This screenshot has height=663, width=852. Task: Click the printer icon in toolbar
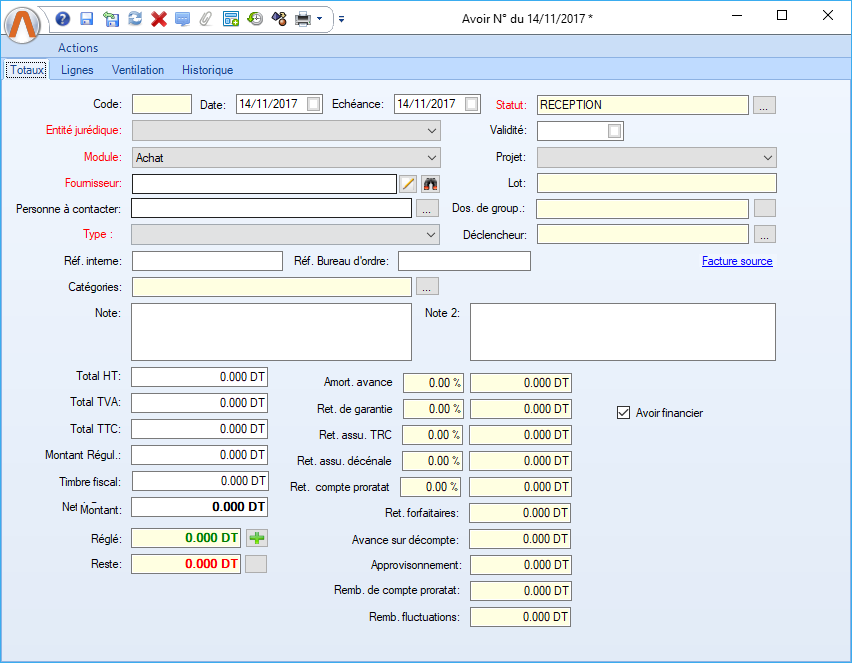pyautogui.click(x=302, y=18)
